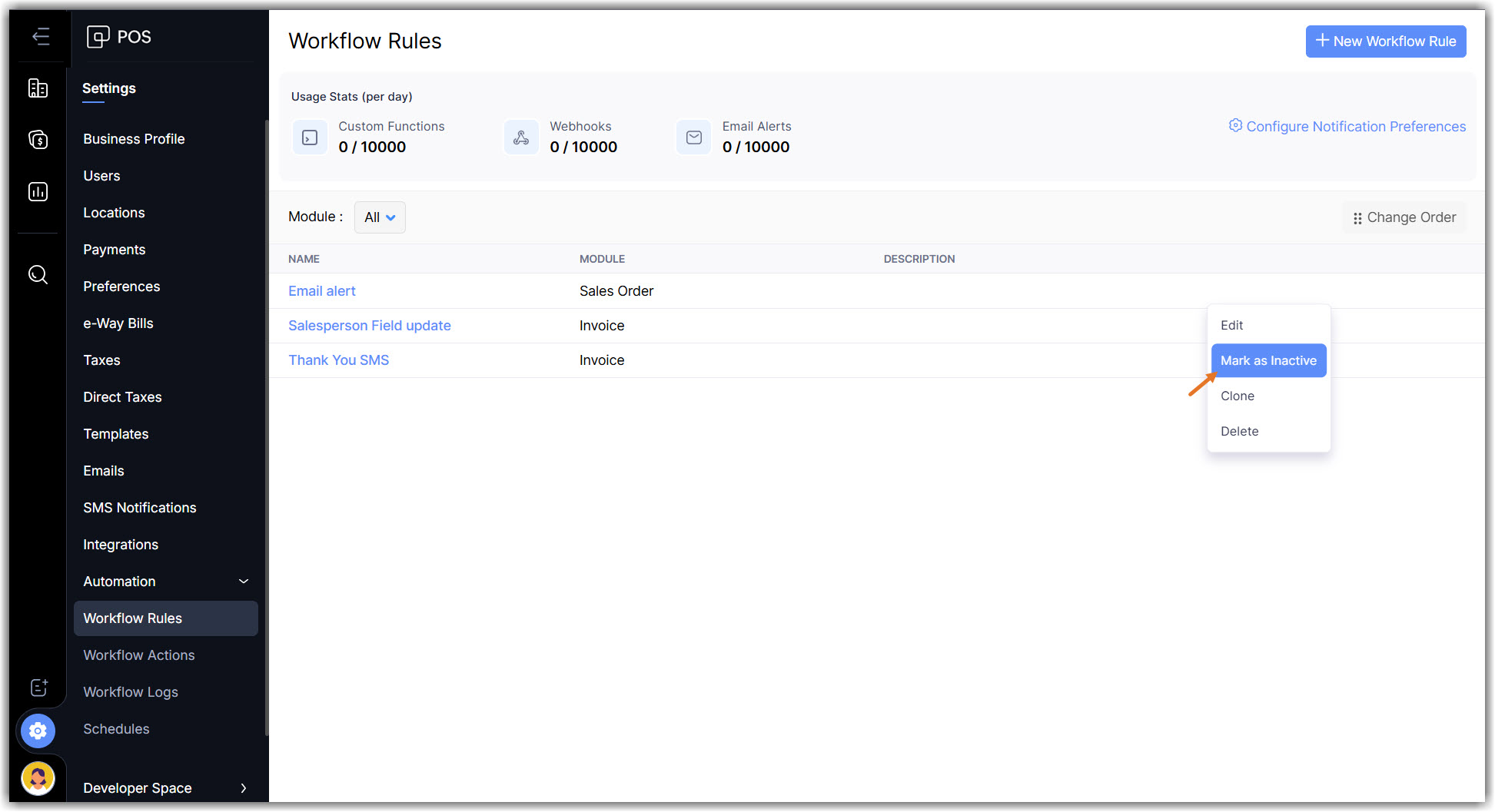Click the New Workflow Rule button
The width and height of the screenshot is (1495, 812).
[x=1385, y=41]
